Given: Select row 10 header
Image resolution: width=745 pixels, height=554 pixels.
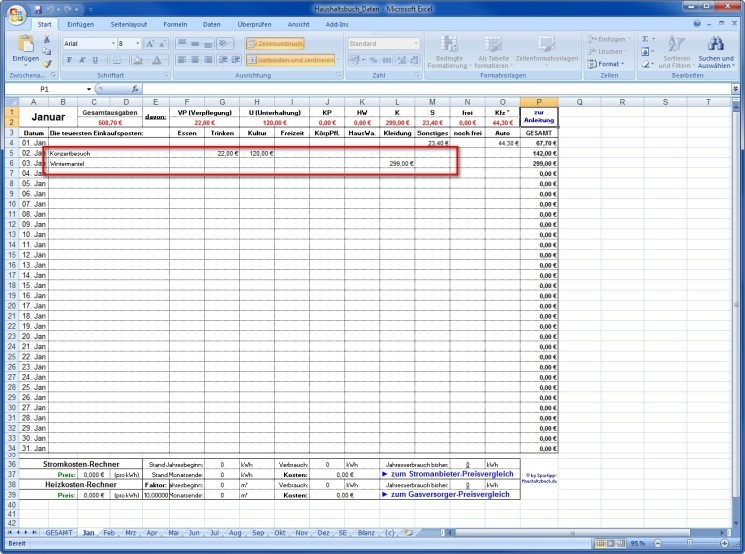Looking at the screenshot, I should click(x=12, y=204).
